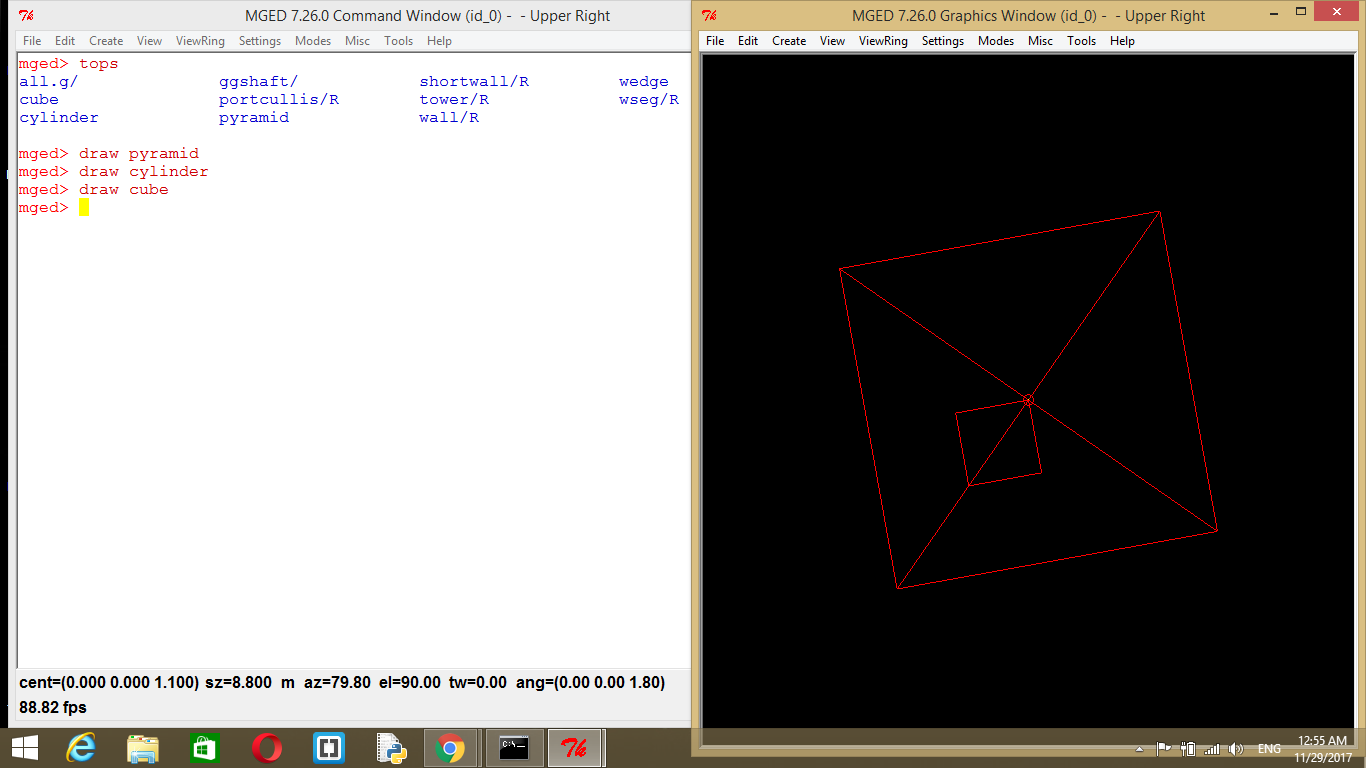Open the Windows Start button
This screenshot has height=768, width=1366.
click(24, 748)
